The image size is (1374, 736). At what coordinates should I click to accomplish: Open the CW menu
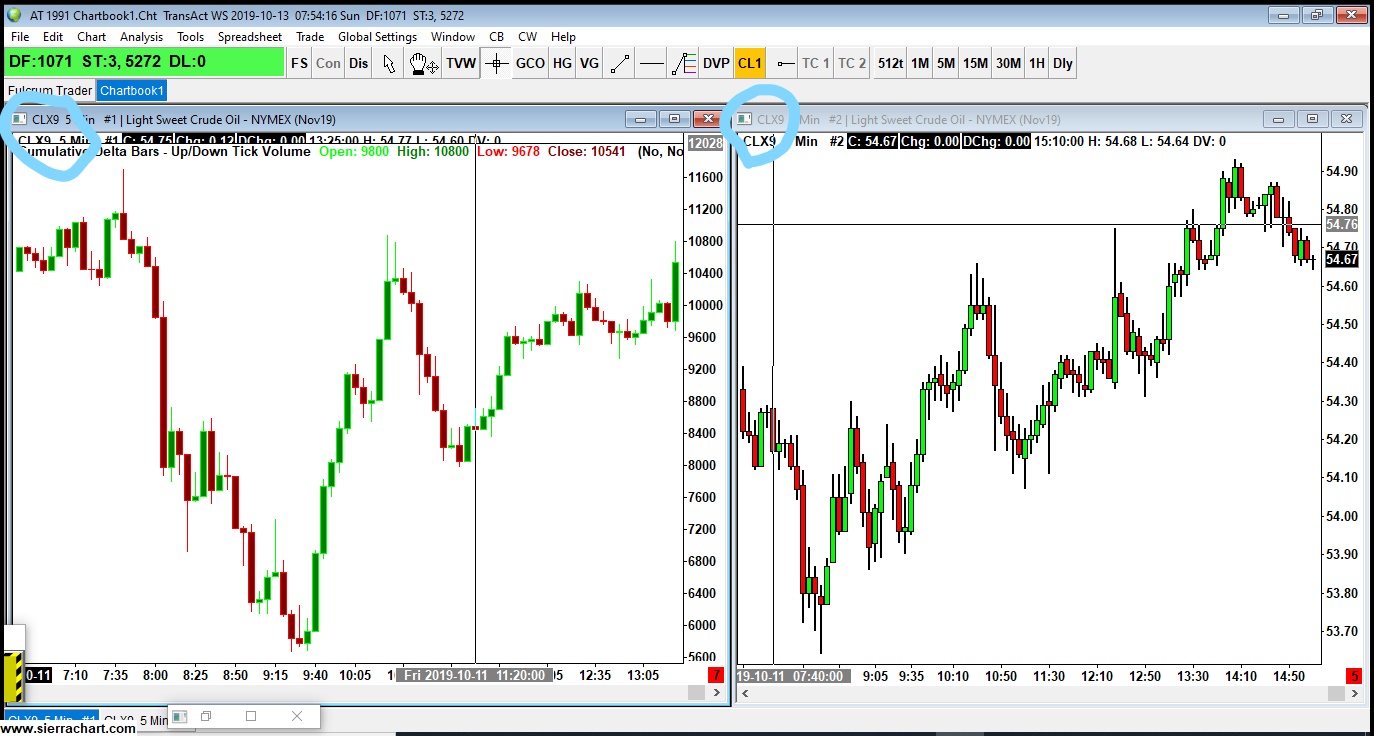pyautogui.click(x=527, y=37)
